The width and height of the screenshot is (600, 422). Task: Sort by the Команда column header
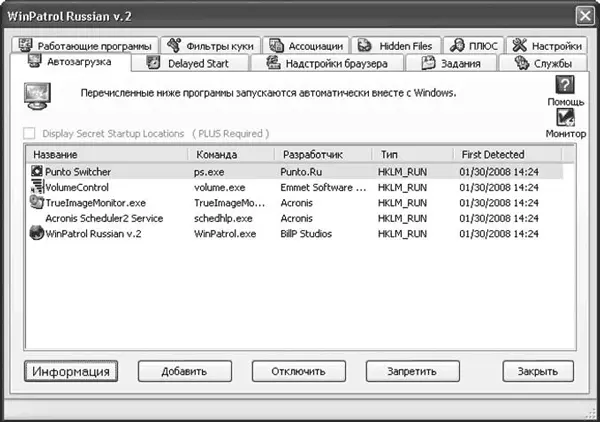232,155
